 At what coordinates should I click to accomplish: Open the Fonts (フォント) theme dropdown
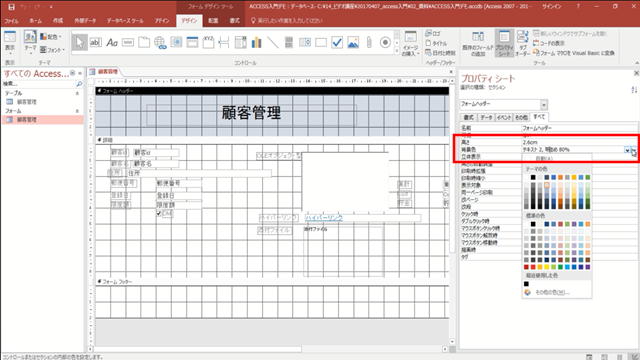(52, 50)
